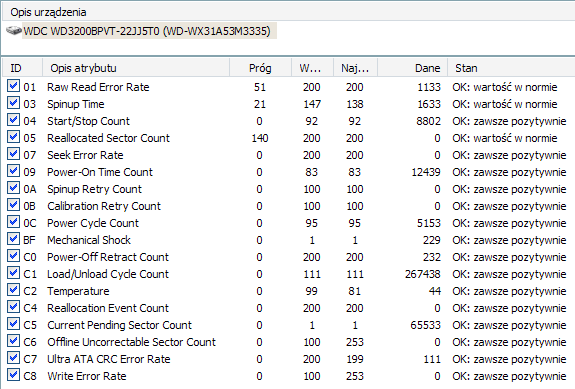Select the Offline Uncorrectable Sector Count name
This screenshot has width=575, height=389.
pyautogui.click(x=131, y=342)
